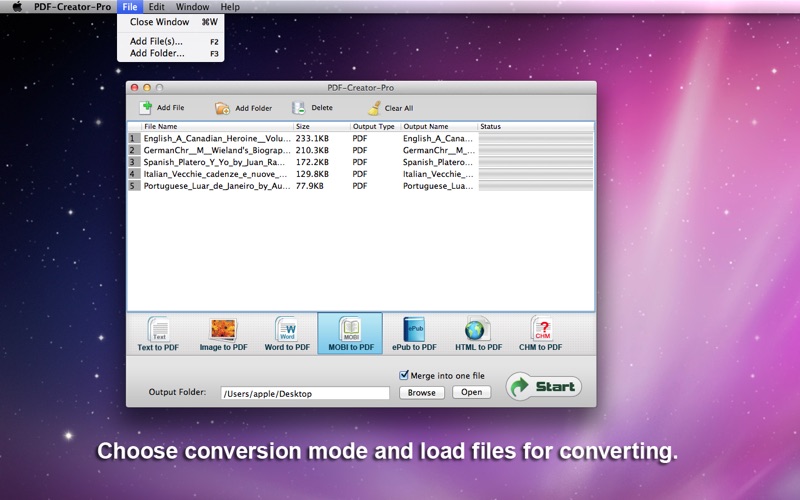Open the PDF-Creator-Pro application menu

72,7
